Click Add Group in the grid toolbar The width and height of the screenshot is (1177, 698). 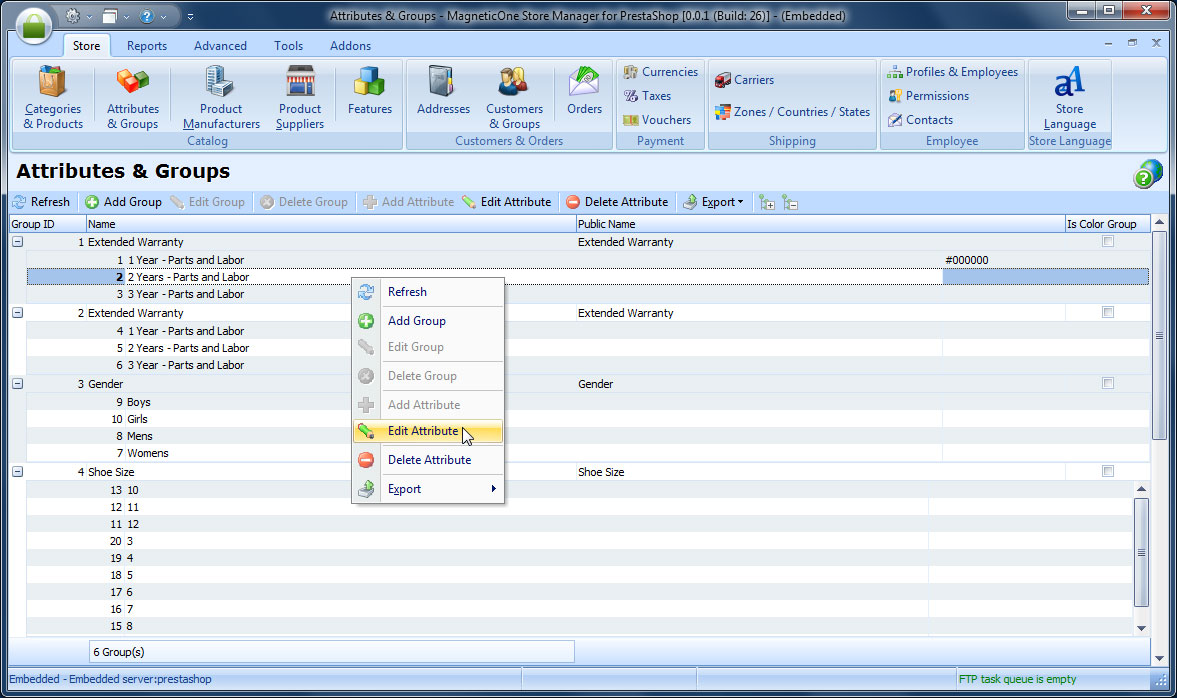[123, 202]
